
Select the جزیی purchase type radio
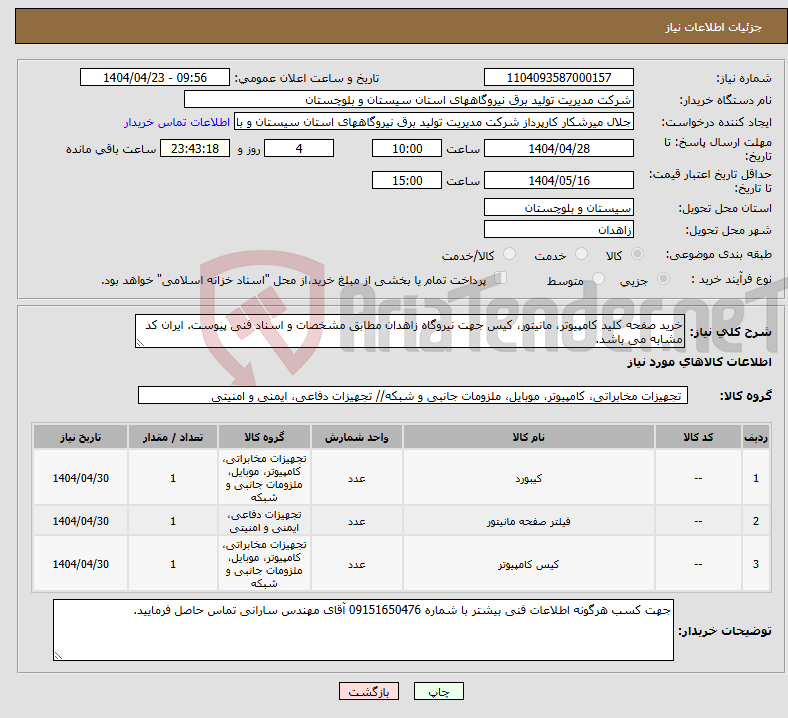663,278
